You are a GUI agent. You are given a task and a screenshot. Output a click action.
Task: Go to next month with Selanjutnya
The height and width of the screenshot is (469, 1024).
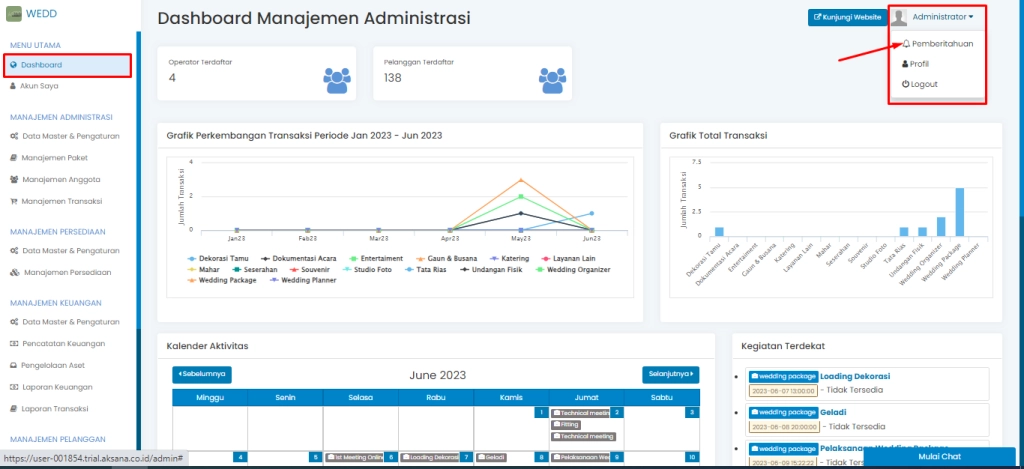click(x=670, y=374)
